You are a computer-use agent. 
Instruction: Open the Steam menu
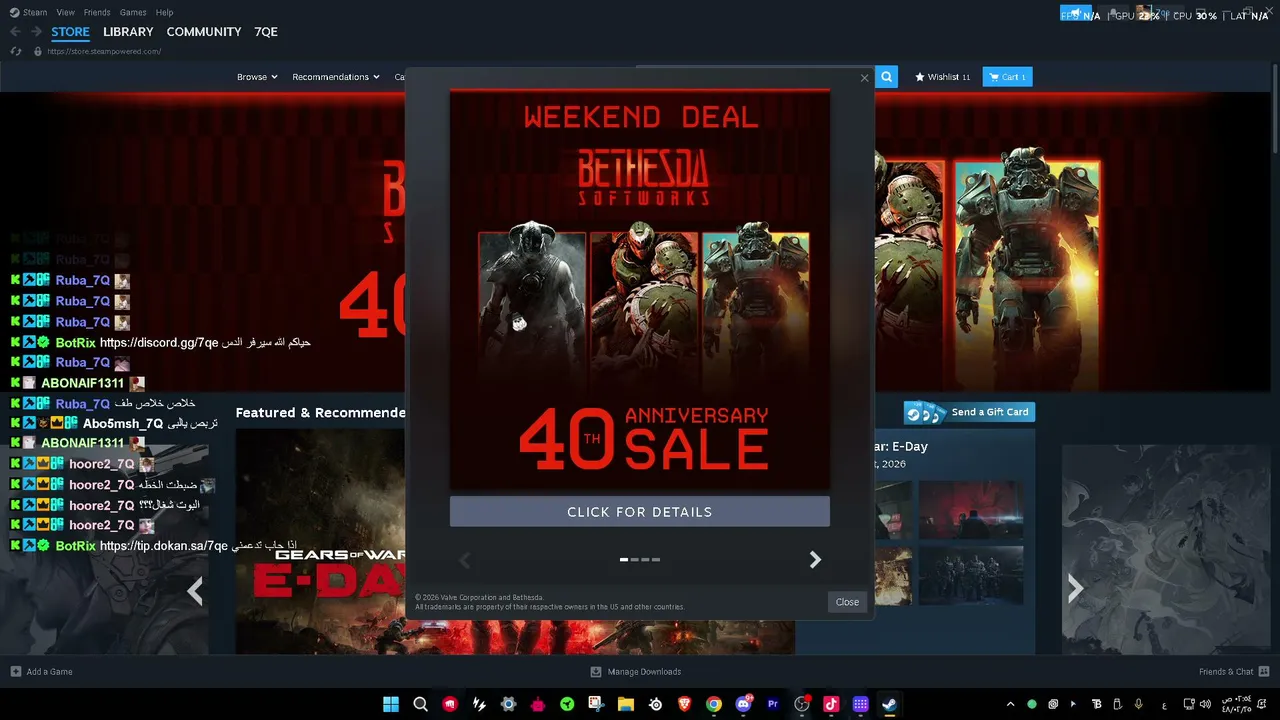coord(30,13)
